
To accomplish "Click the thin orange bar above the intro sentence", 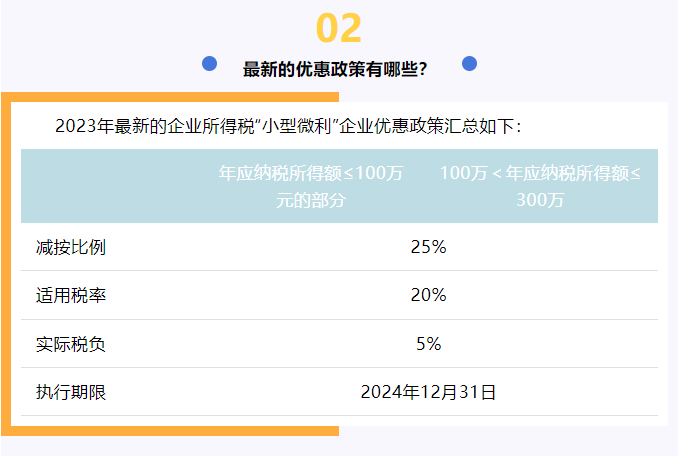I will [170, 97].
